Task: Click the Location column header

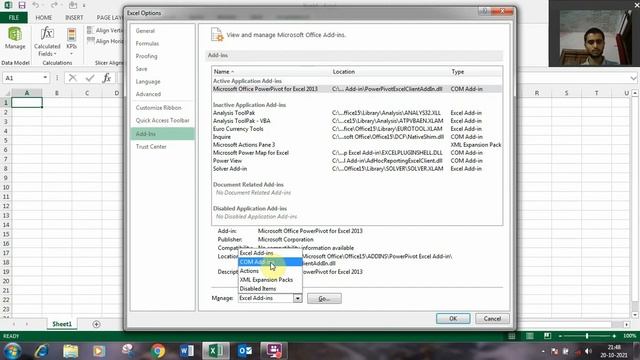Action: [x=389, y=72]
